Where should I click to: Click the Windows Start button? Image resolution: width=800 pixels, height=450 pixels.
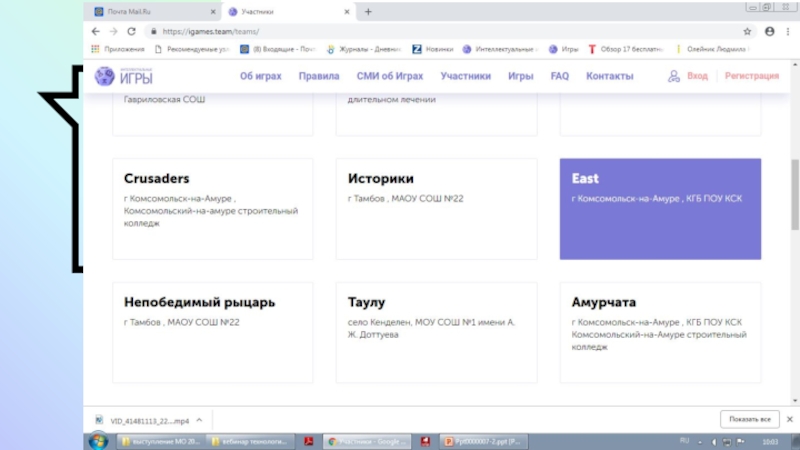tap(97, 441)
